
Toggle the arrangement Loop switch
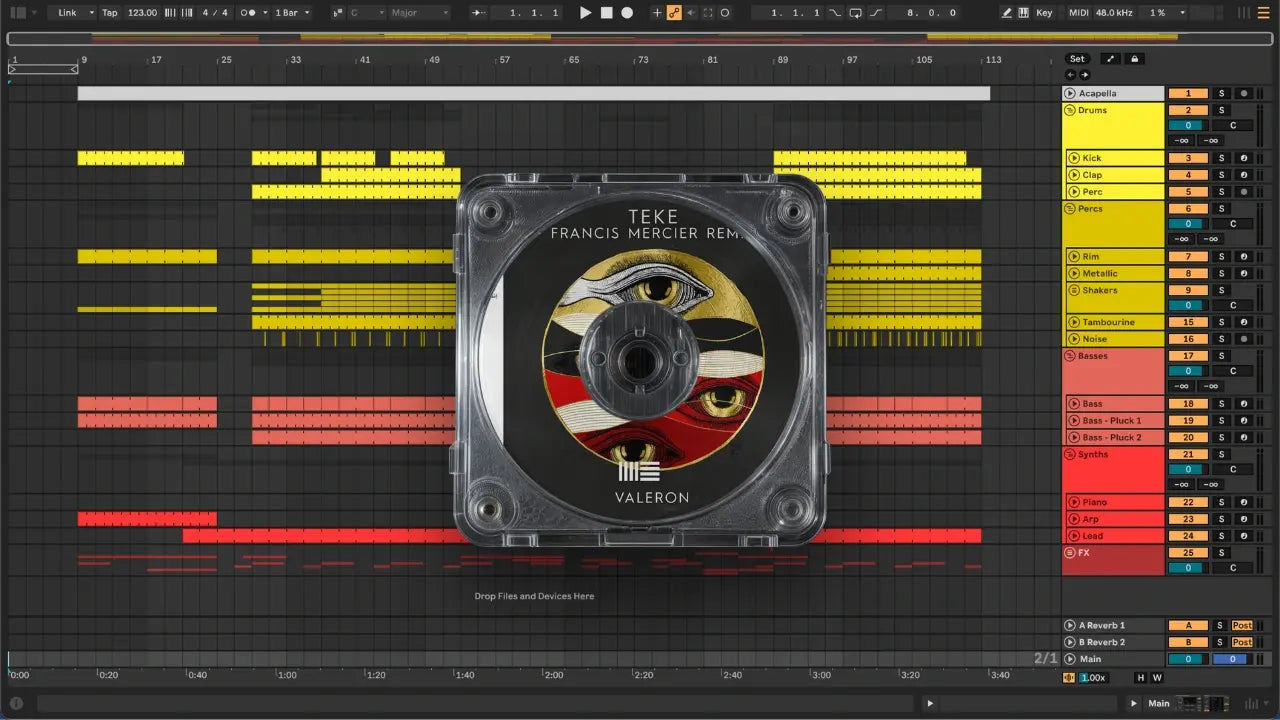(856, 13)
